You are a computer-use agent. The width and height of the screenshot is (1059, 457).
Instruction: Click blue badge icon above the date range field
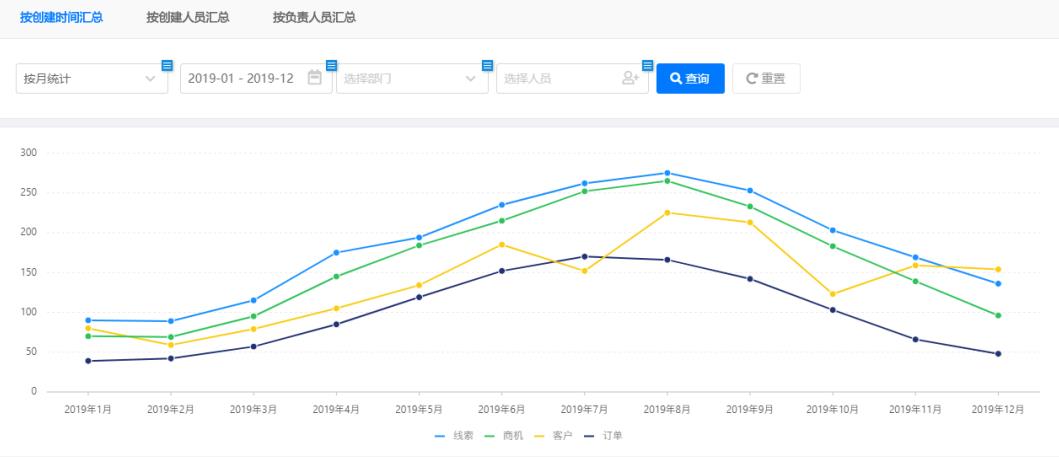[331, 66]
